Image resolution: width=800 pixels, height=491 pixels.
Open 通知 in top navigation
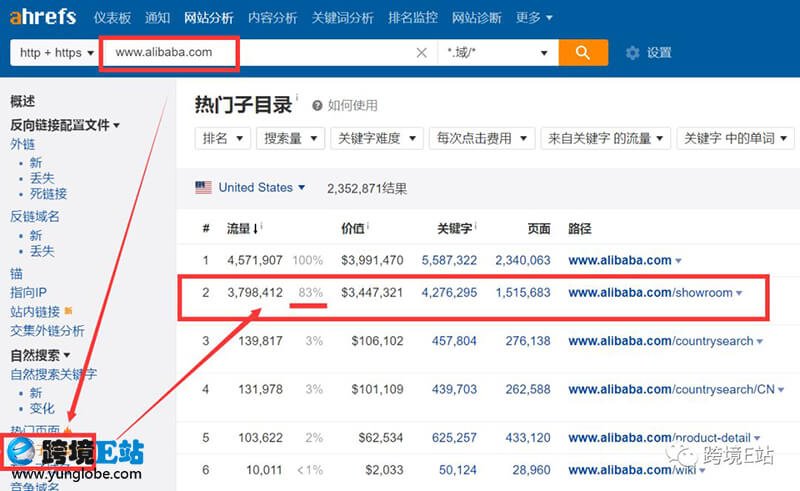tap(157, 18)
